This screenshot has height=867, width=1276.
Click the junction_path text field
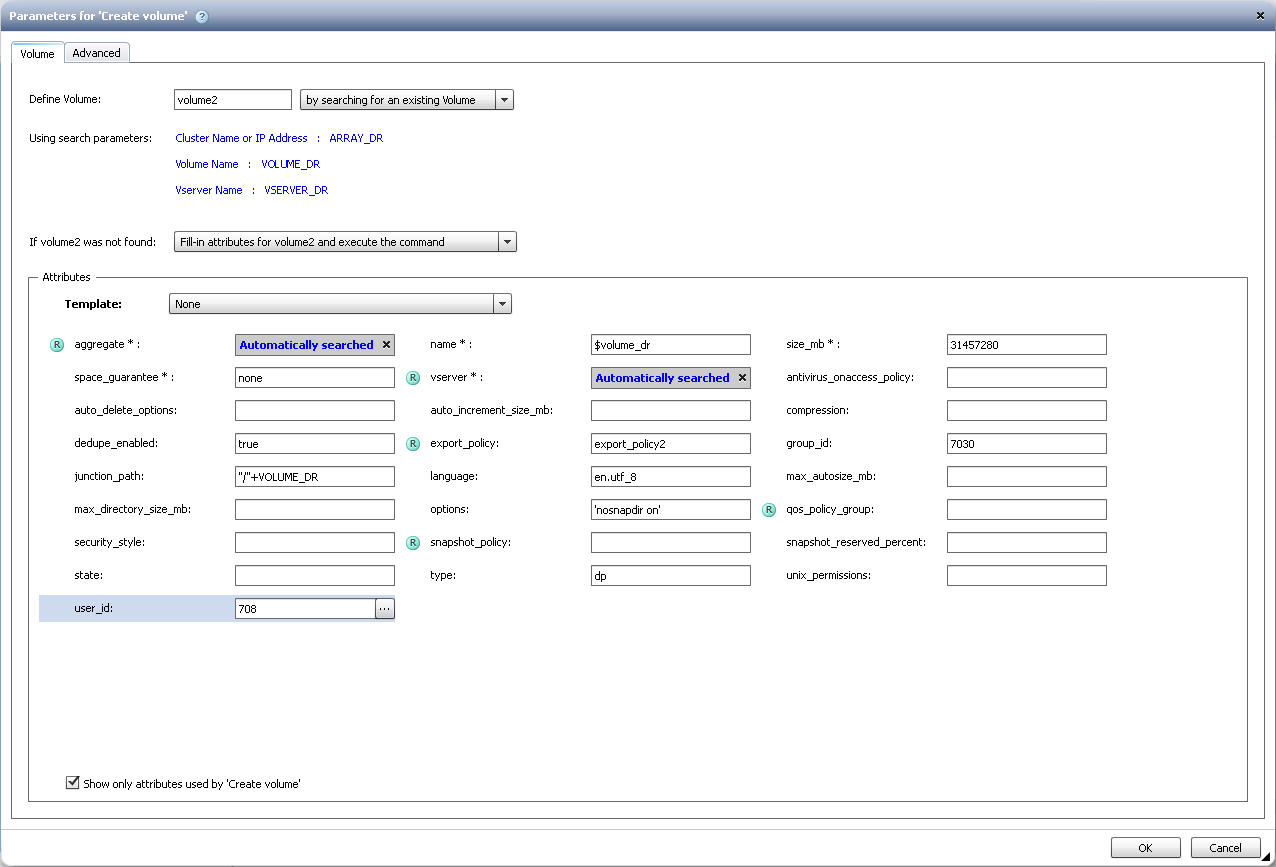coord(314,477)
